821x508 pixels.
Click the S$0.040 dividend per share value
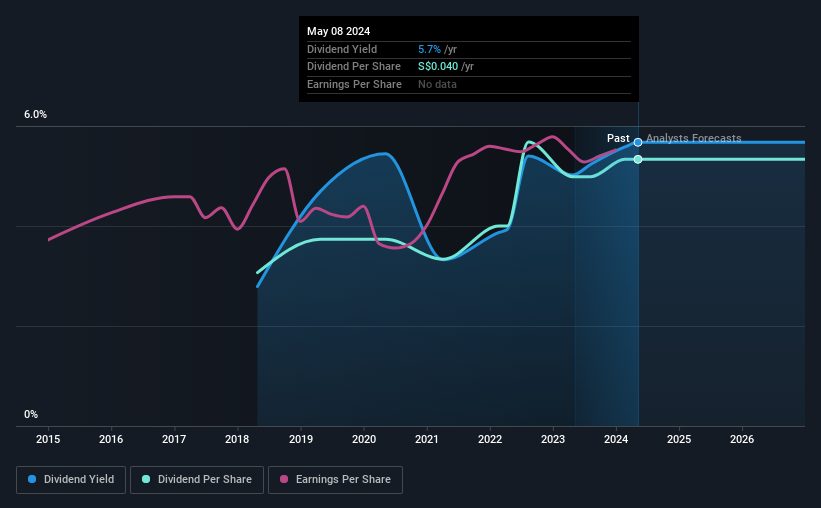click(438, 67)
